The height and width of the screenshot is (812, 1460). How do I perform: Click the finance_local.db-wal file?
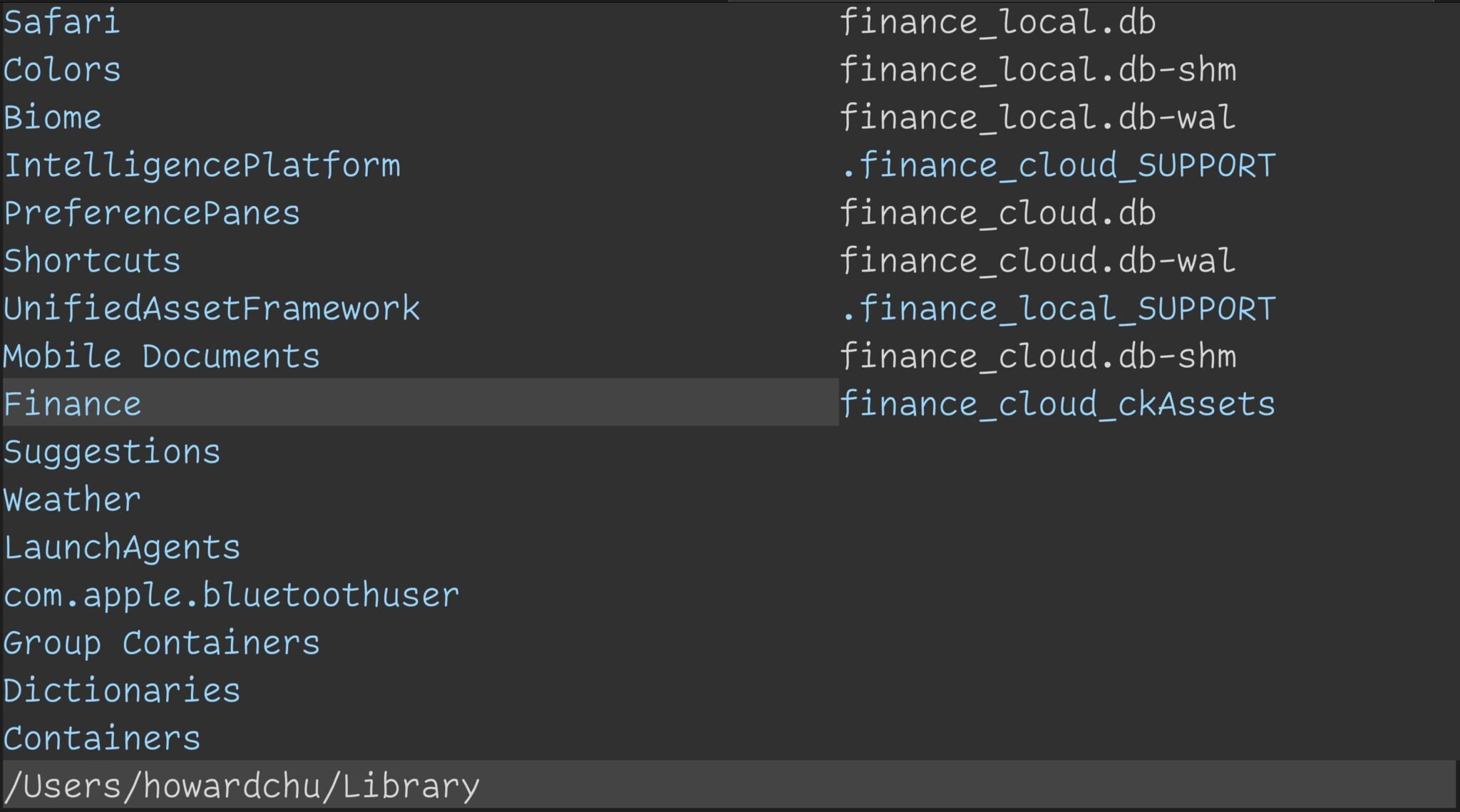tap(1037, 118)
